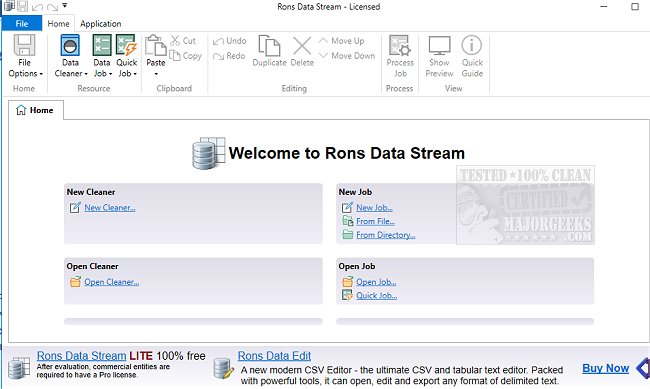Image resolution: width=650 pixels, height=389 pixels.
Task: Click the Buy Now link
Action: coord(605,368)
